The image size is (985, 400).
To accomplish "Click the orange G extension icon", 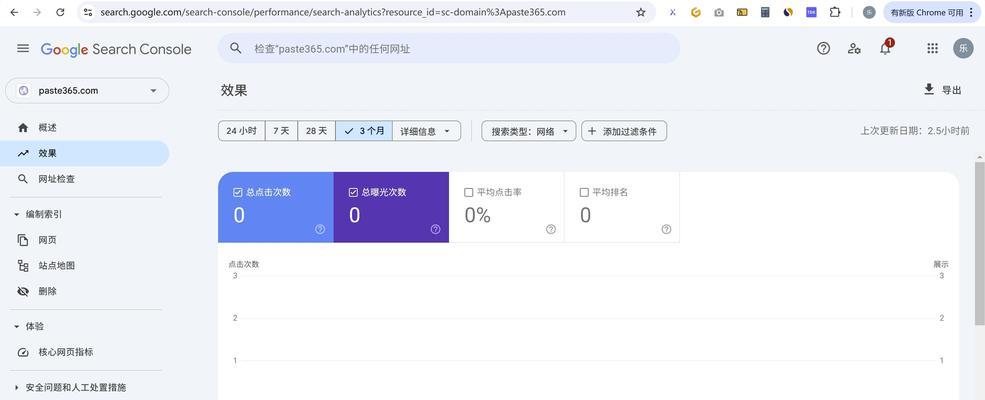I will [695, 12].
